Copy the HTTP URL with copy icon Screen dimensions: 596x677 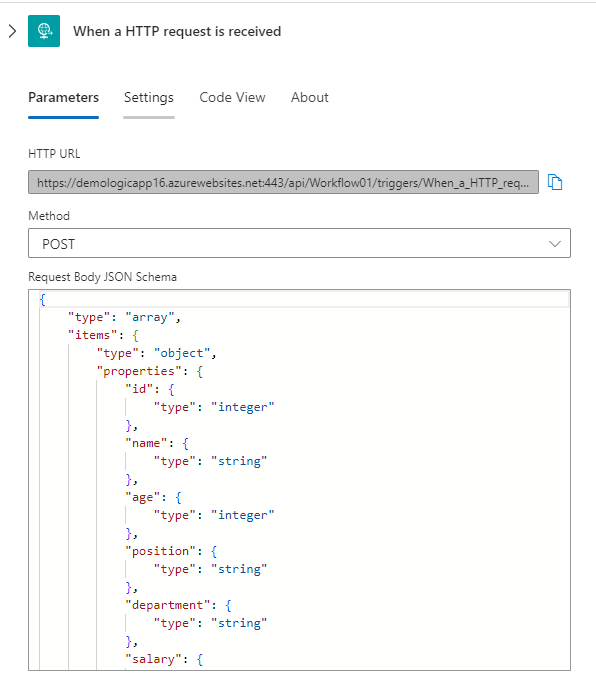pos(555,182)
